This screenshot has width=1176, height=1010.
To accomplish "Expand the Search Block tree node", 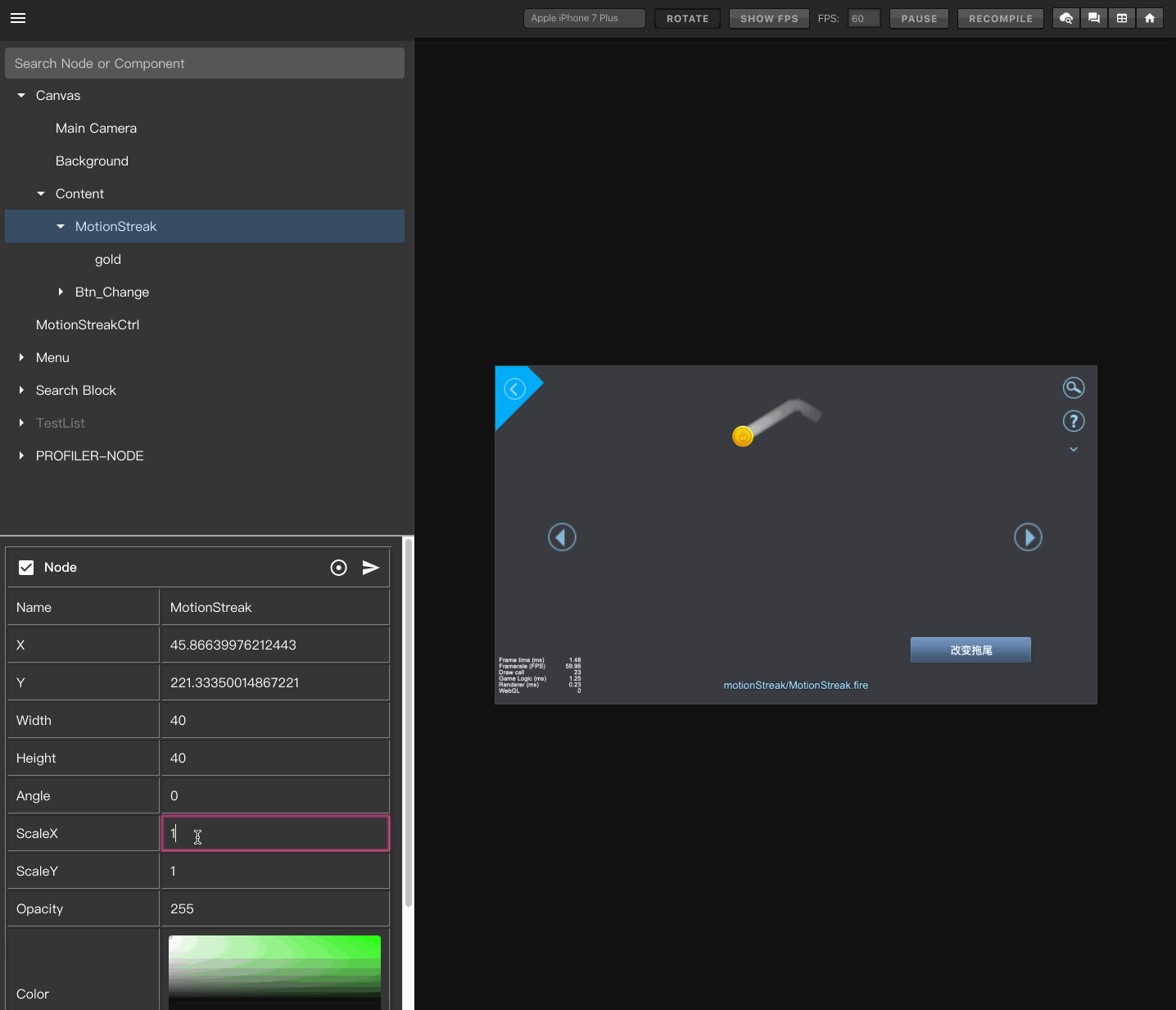I will [21, 391].
